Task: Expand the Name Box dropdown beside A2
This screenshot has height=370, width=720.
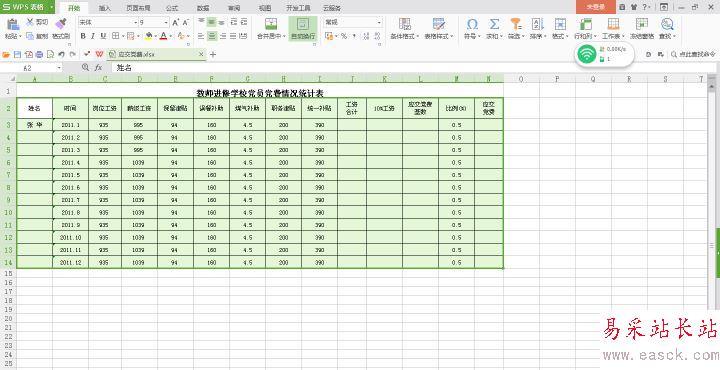Action: [x=59, y=68]
